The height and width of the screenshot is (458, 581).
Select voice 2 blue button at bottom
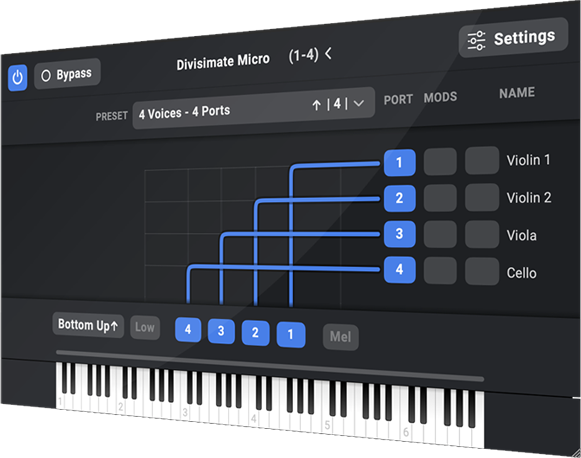tap(255, 333)
